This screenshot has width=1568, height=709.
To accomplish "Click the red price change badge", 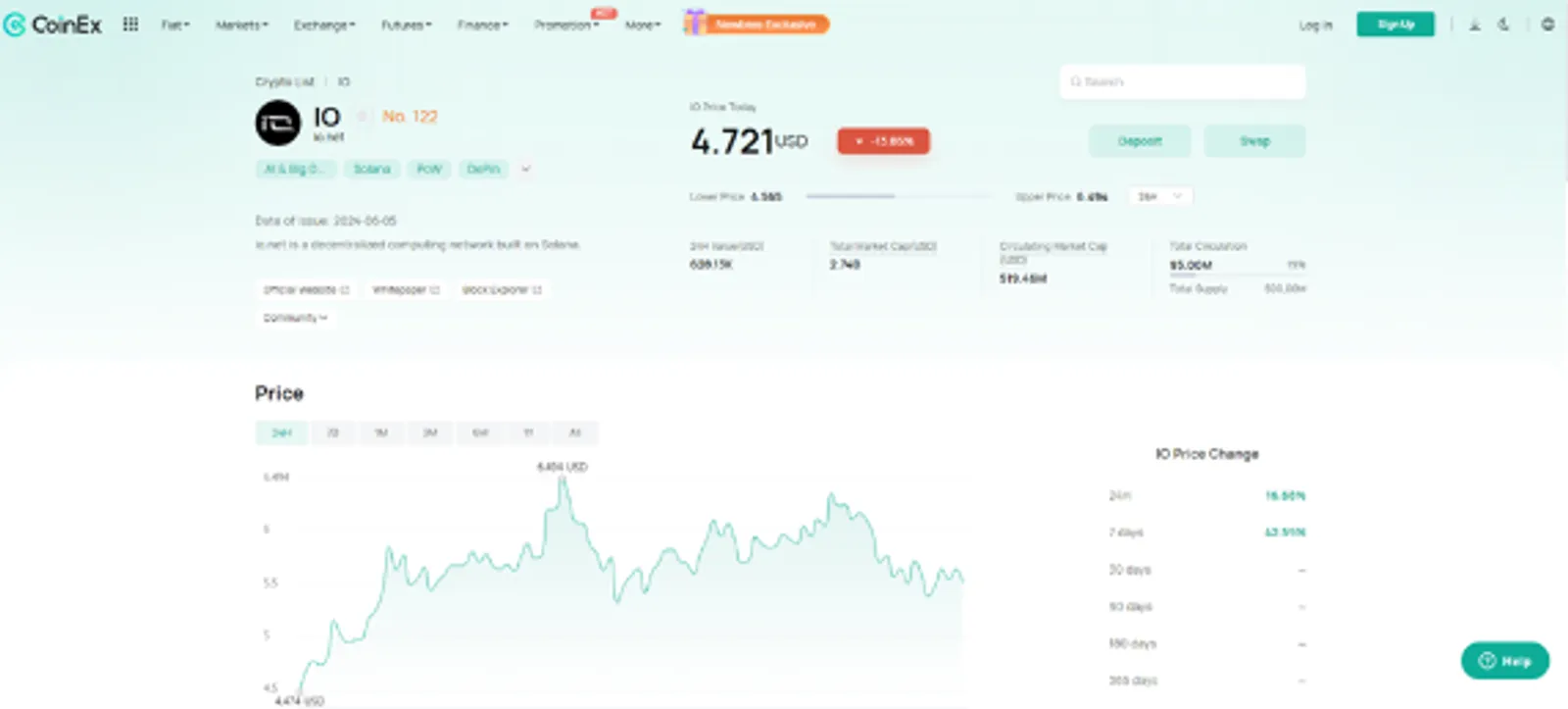I will pyautogui.click(x=884, y=141).
